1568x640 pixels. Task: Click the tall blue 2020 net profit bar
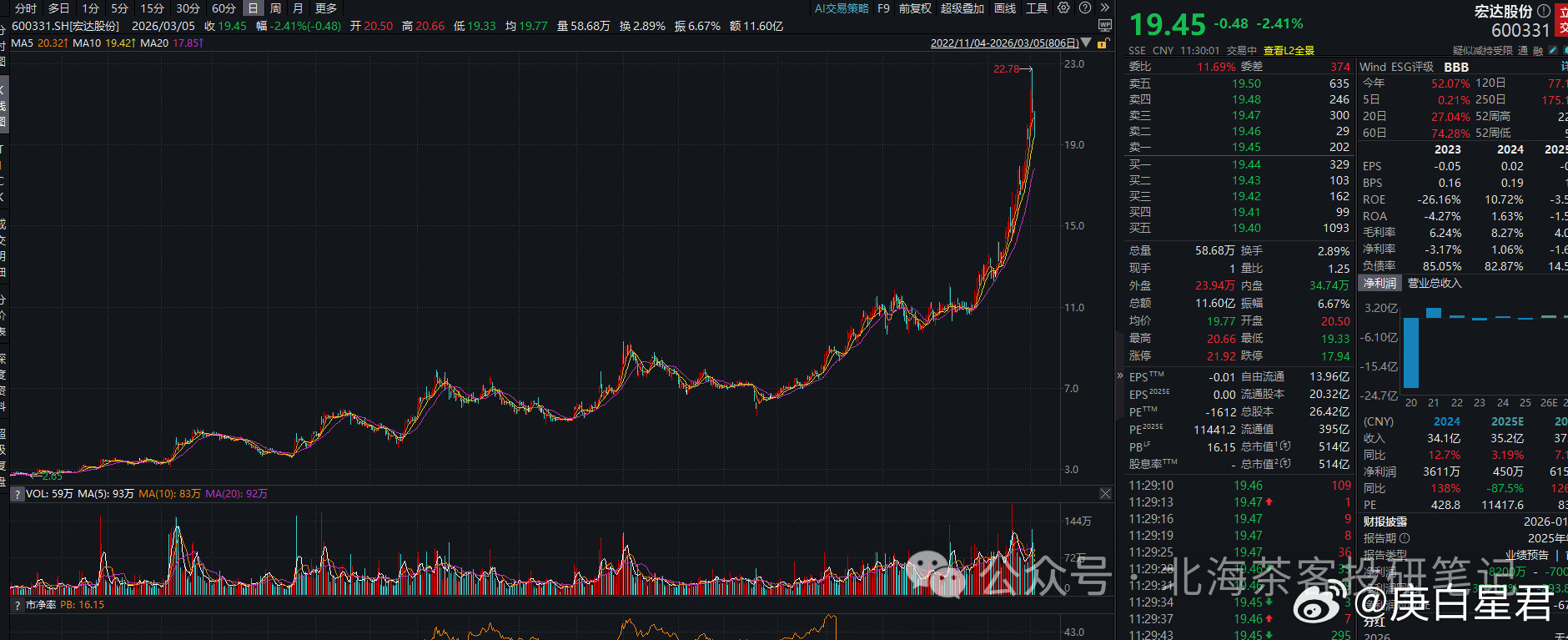pyautogui.click(x=1411, y=353)
